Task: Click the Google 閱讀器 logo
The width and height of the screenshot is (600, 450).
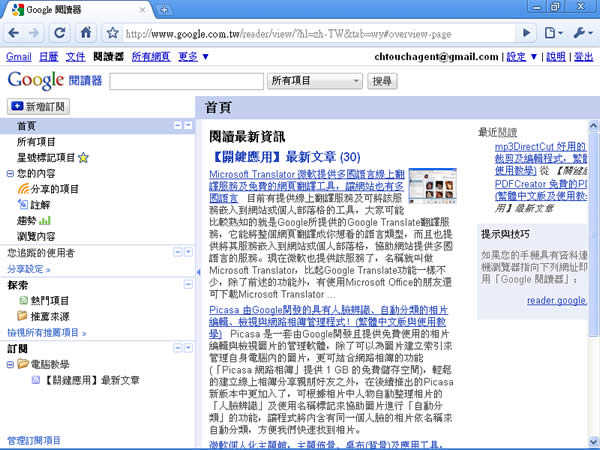Action: [x=55, y=80]
